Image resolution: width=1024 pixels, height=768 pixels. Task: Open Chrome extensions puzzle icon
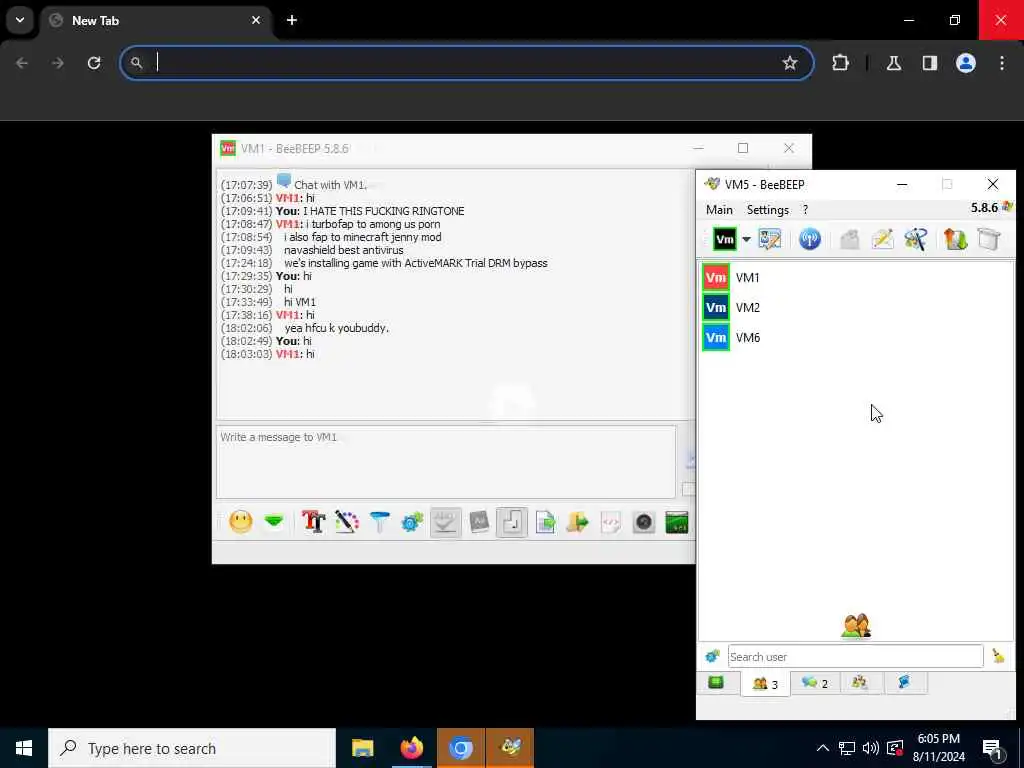point(840,63)
